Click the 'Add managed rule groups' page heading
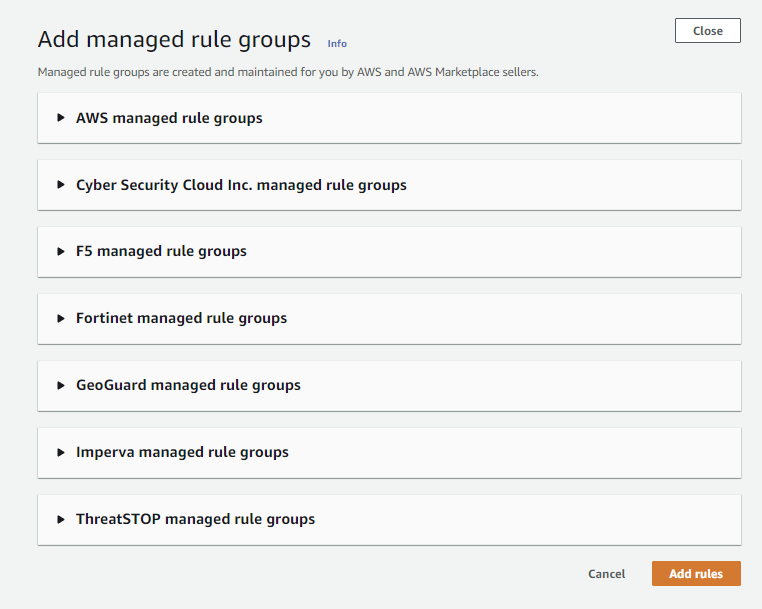 (x=174, y=40)
